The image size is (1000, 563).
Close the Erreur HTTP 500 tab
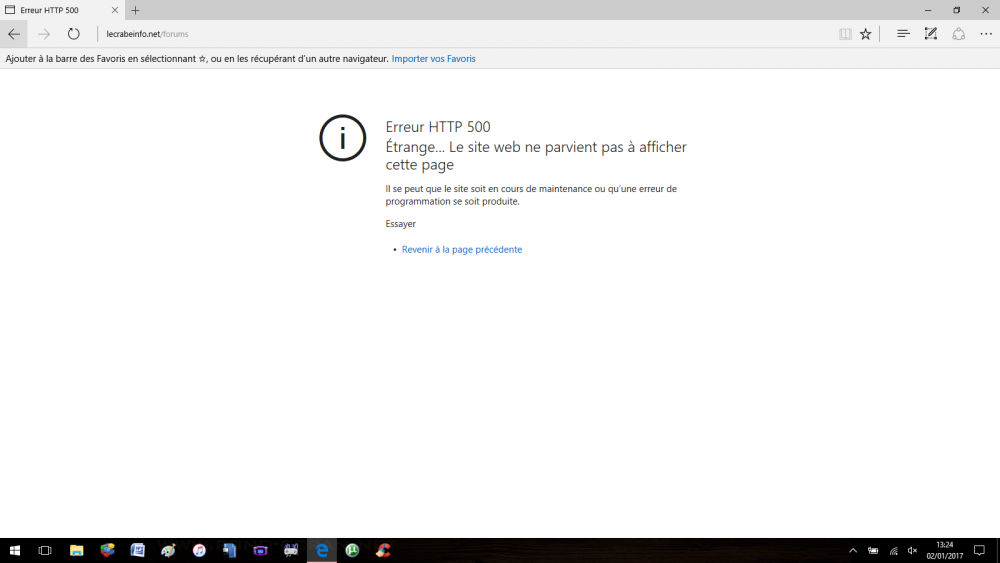[115, 10]
